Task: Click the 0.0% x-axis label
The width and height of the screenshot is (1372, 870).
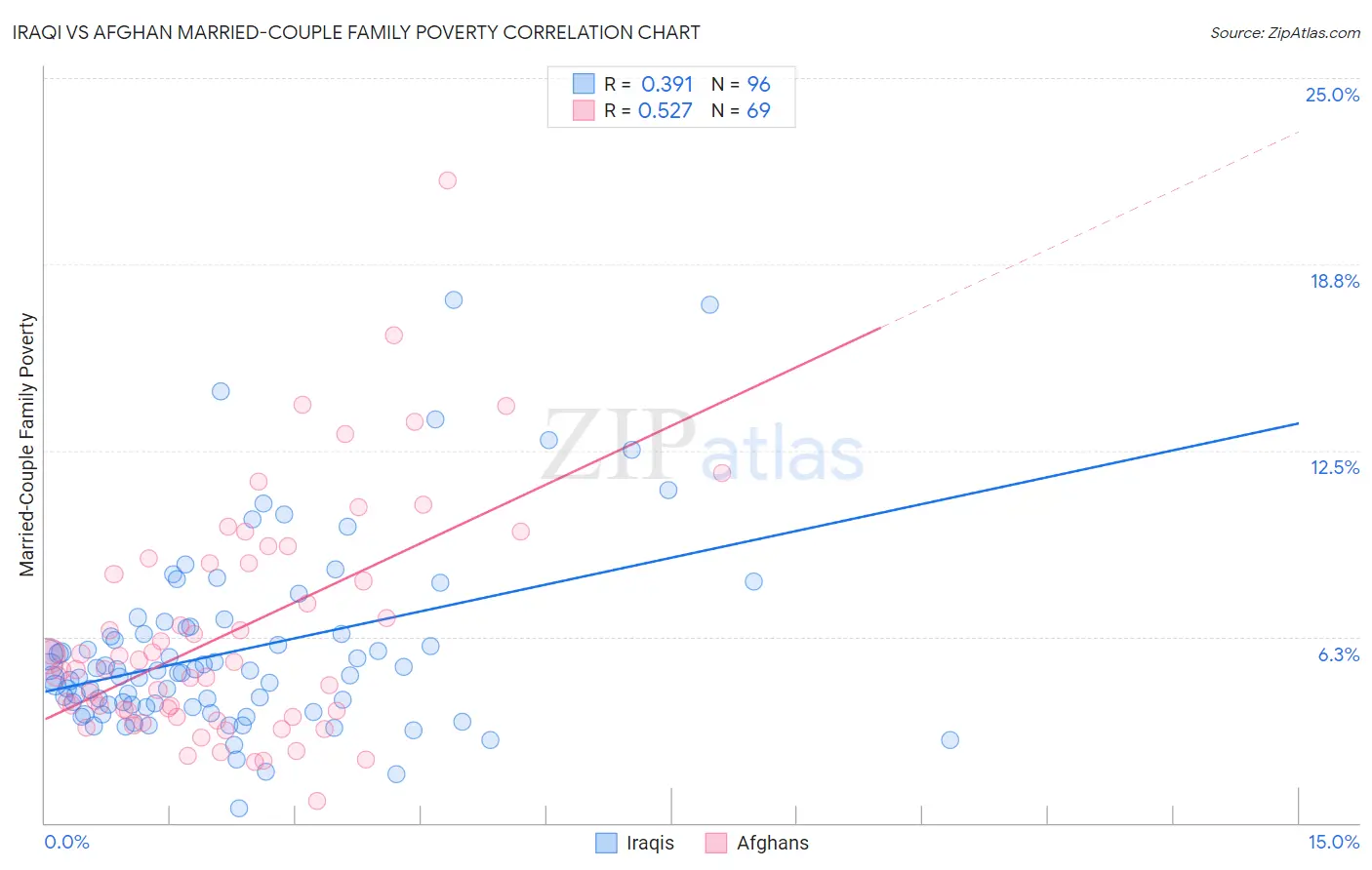Action: click(x=66, y=843)
